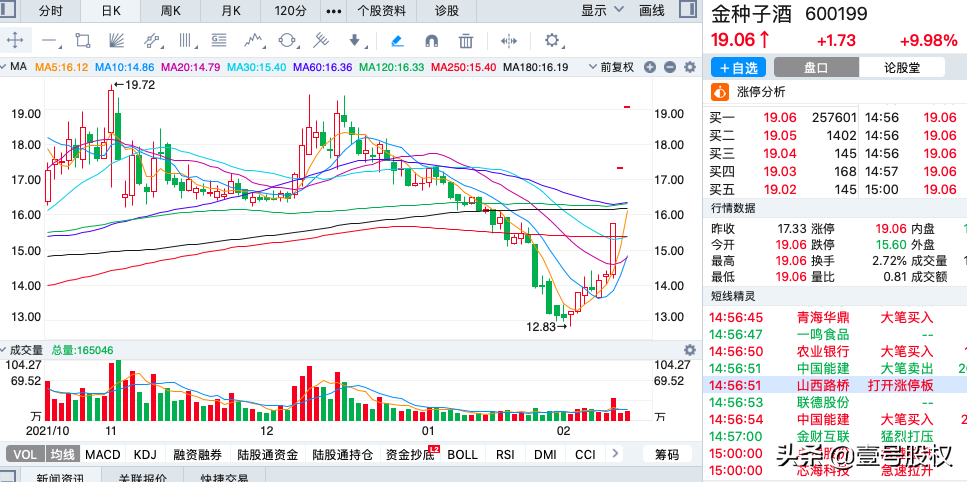Click the plus zoom-in chart icon
967x482 pixels.
[649, 67]
